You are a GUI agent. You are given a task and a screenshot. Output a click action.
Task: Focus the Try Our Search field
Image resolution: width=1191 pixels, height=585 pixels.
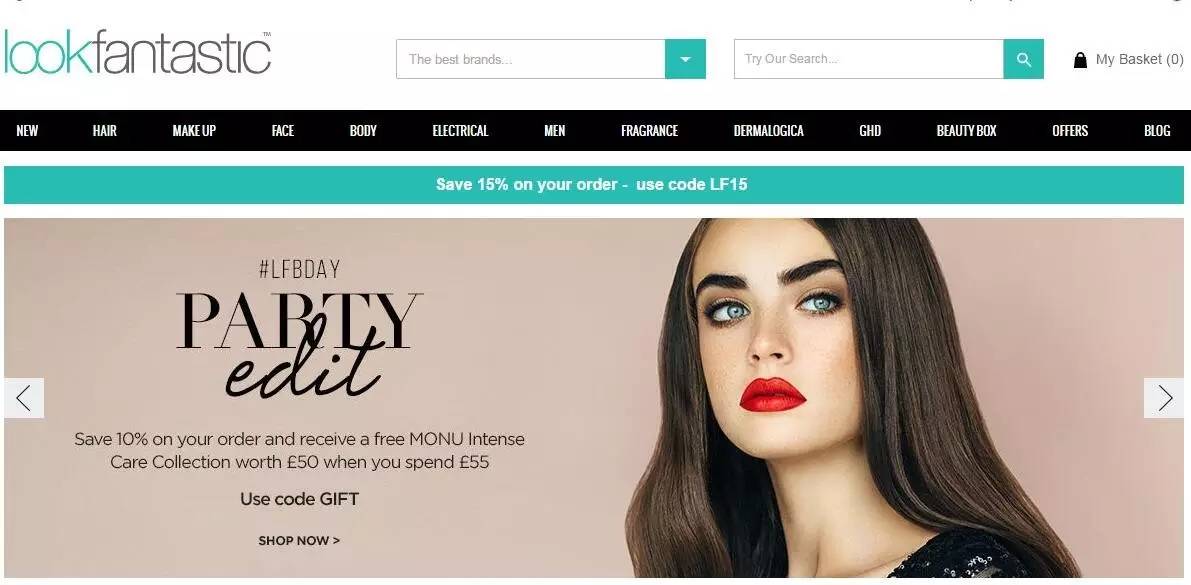pos(868,58)
